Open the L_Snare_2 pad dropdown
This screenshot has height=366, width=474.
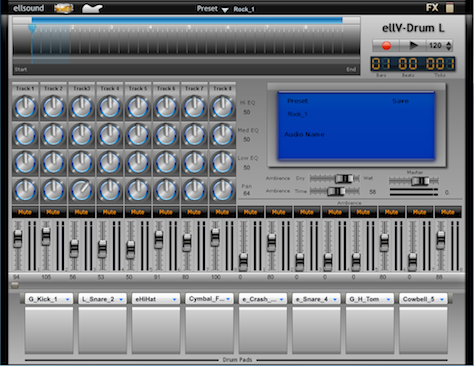coord(102,299)
